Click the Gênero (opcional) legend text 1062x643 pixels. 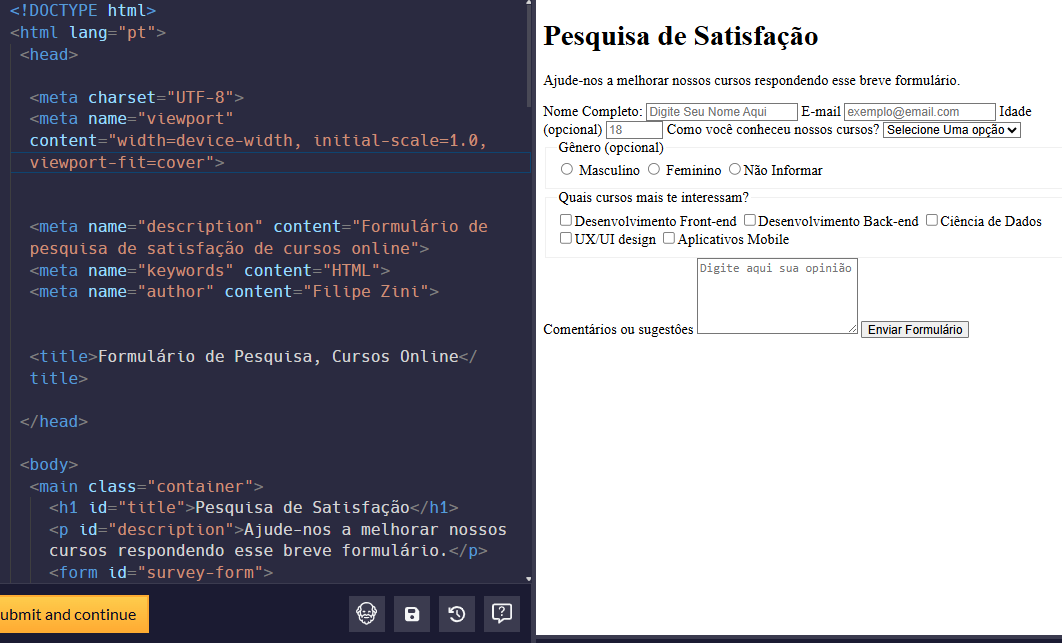click(611, 148)
